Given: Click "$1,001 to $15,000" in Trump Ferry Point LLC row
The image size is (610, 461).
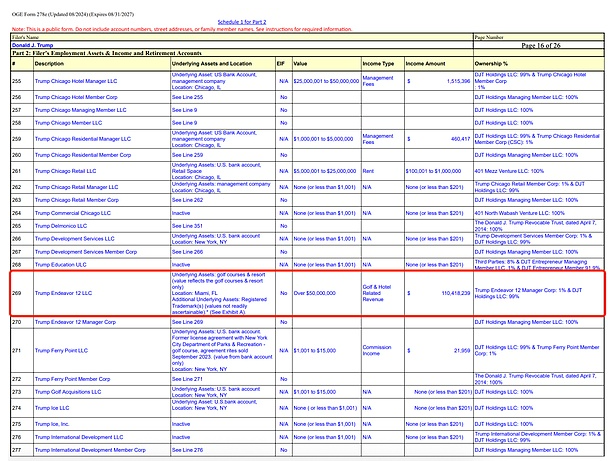Looking at the screenshot, I should click(315, 350).
